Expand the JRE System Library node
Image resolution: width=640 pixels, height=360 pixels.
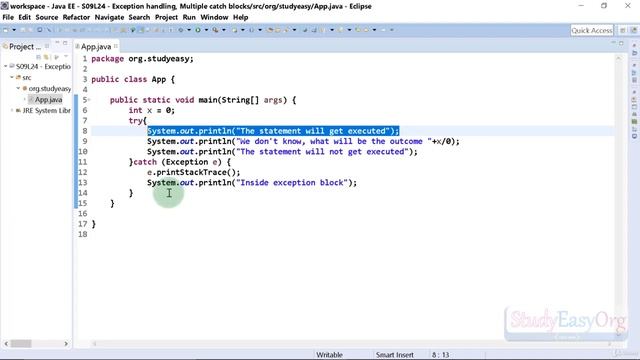(12, 110)
